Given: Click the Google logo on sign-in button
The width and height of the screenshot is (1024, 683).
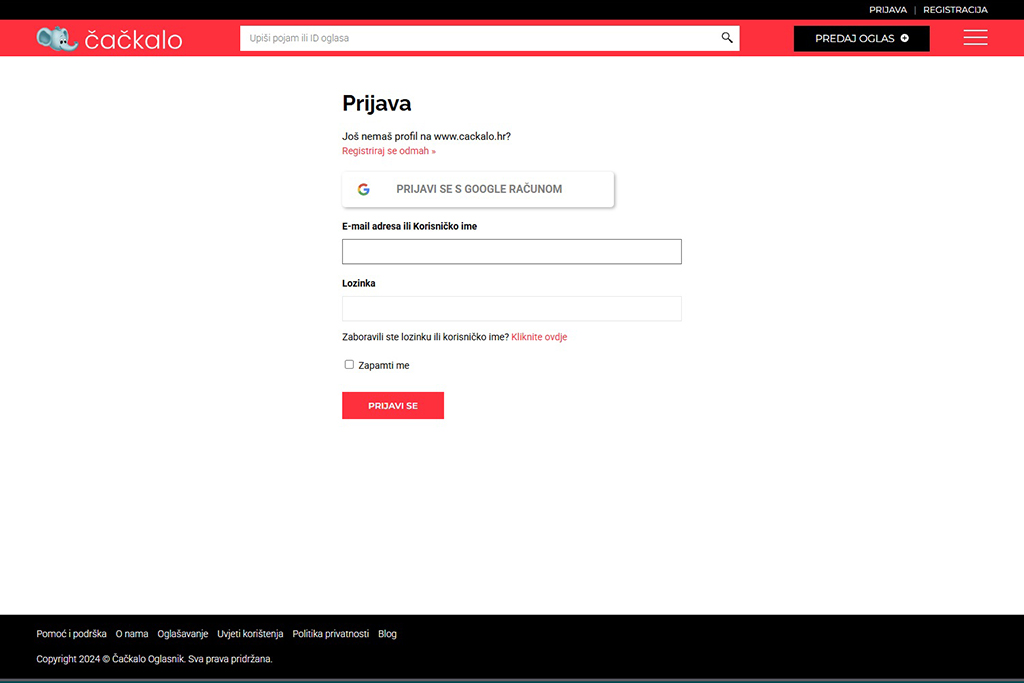Looking at the screenshot, I should pos(363,189).
